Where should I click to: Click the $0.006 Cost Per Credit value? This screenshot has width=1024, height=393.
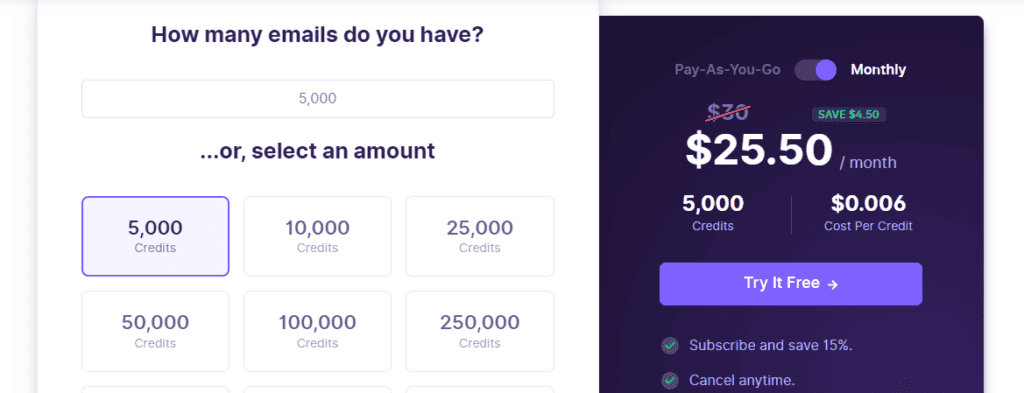click(868, 204)
